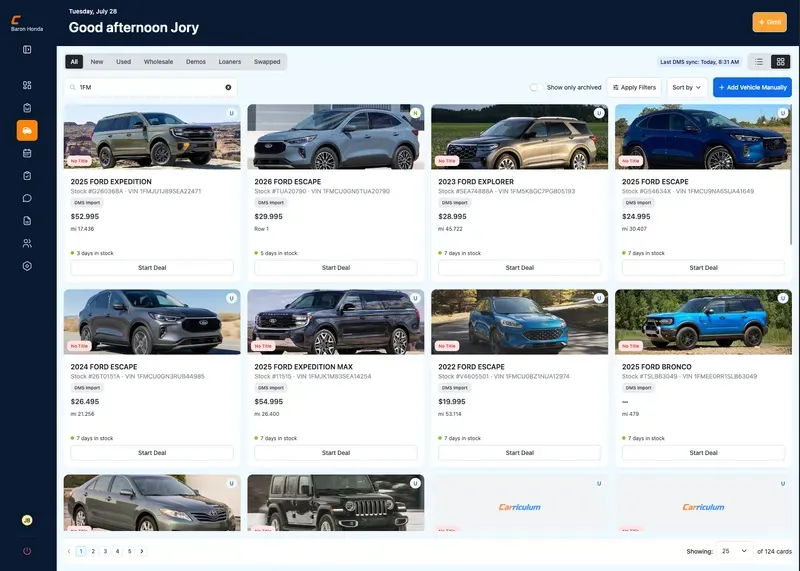Go to page 2
Image resolution: width=800 pixels, height=571 pixels.
point(93,551)
